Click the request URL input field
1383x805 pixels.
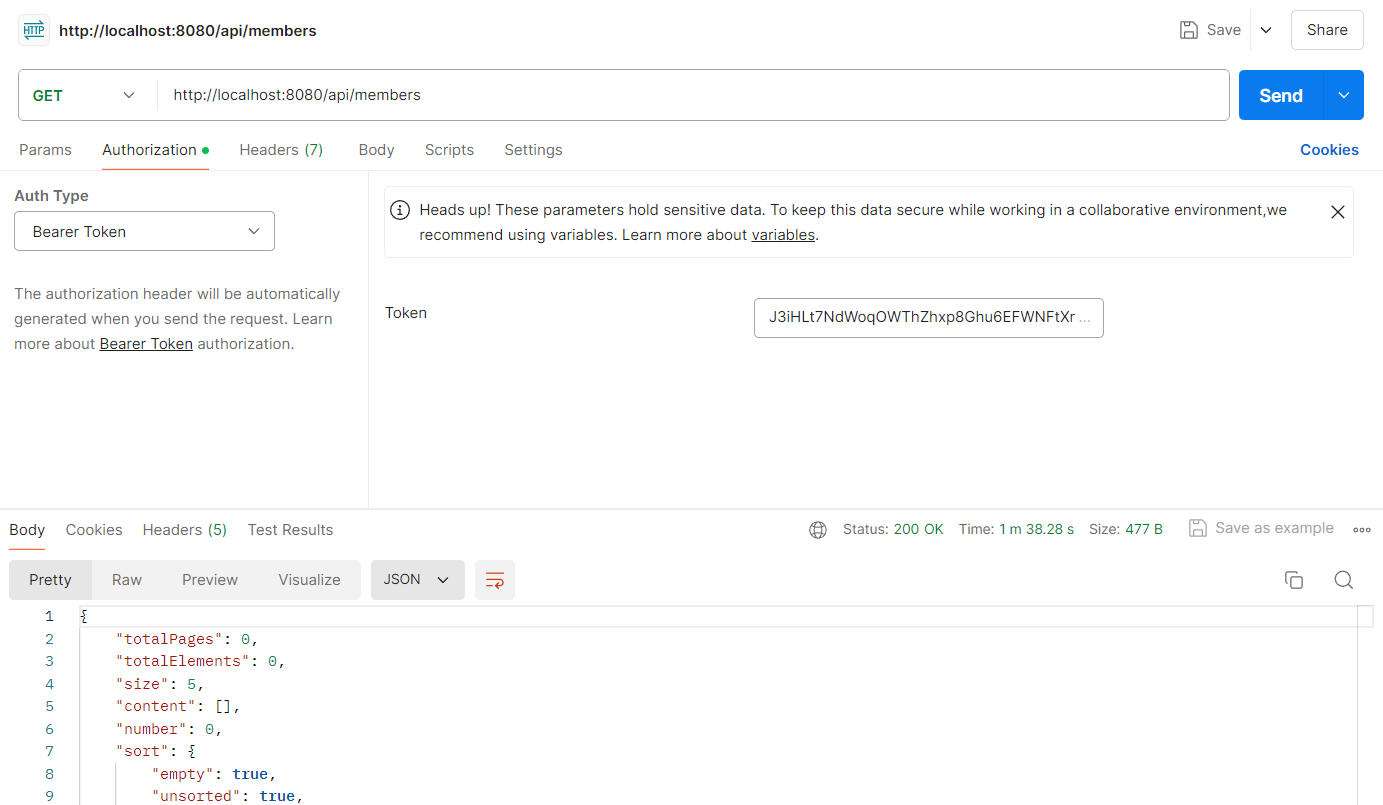coord(693,95)
